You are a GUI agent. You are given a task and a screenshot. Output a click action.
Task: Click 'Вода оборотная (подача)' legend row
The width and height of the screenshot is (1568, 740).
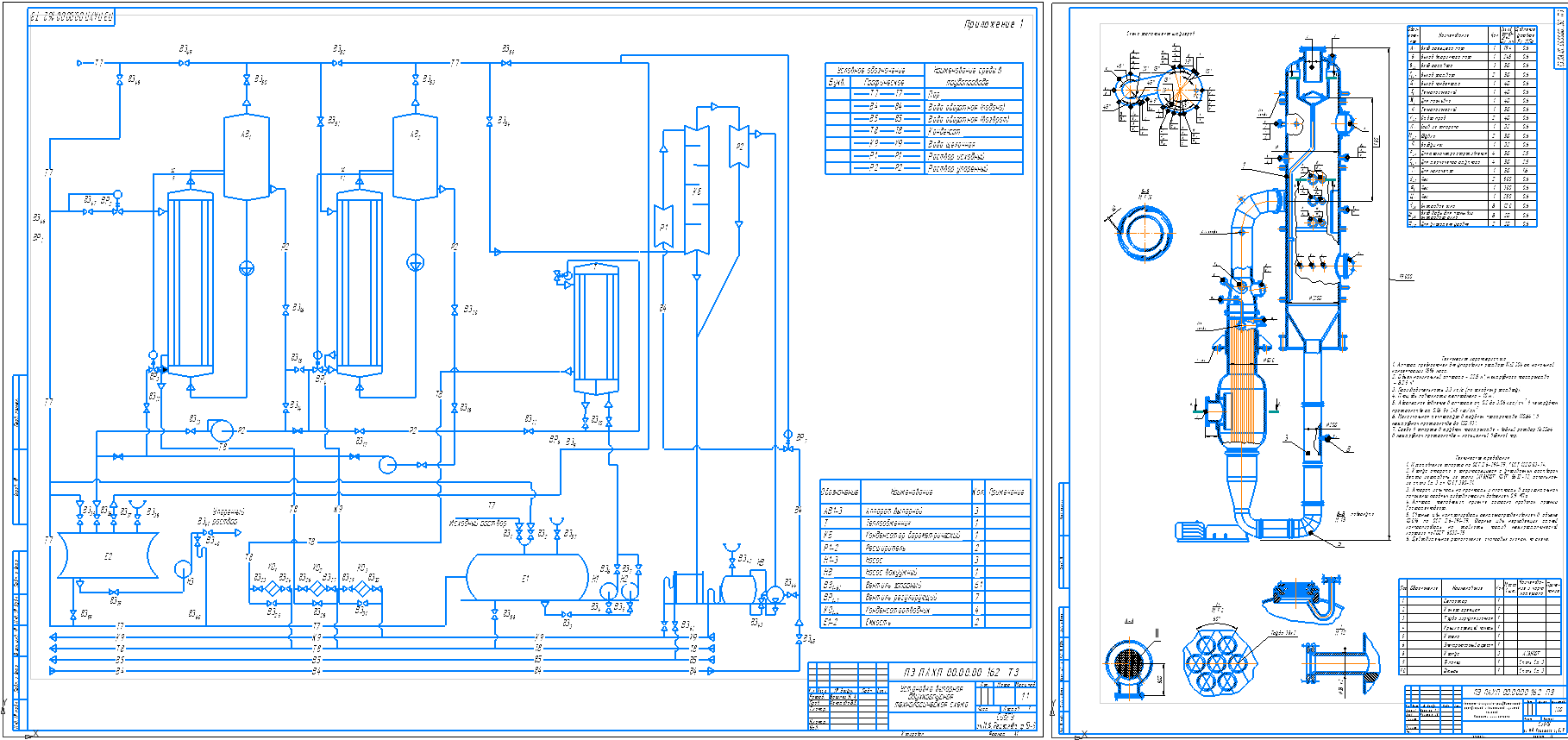(x=924, y=106)
